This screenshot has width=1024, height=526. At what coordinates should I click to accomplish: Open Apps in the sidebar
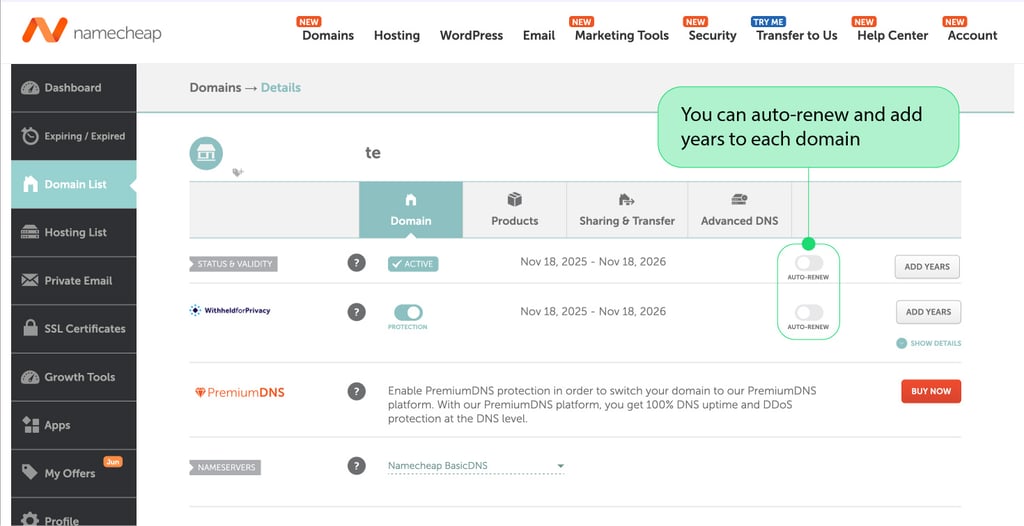pyautogui.click(x=74, y=425)
